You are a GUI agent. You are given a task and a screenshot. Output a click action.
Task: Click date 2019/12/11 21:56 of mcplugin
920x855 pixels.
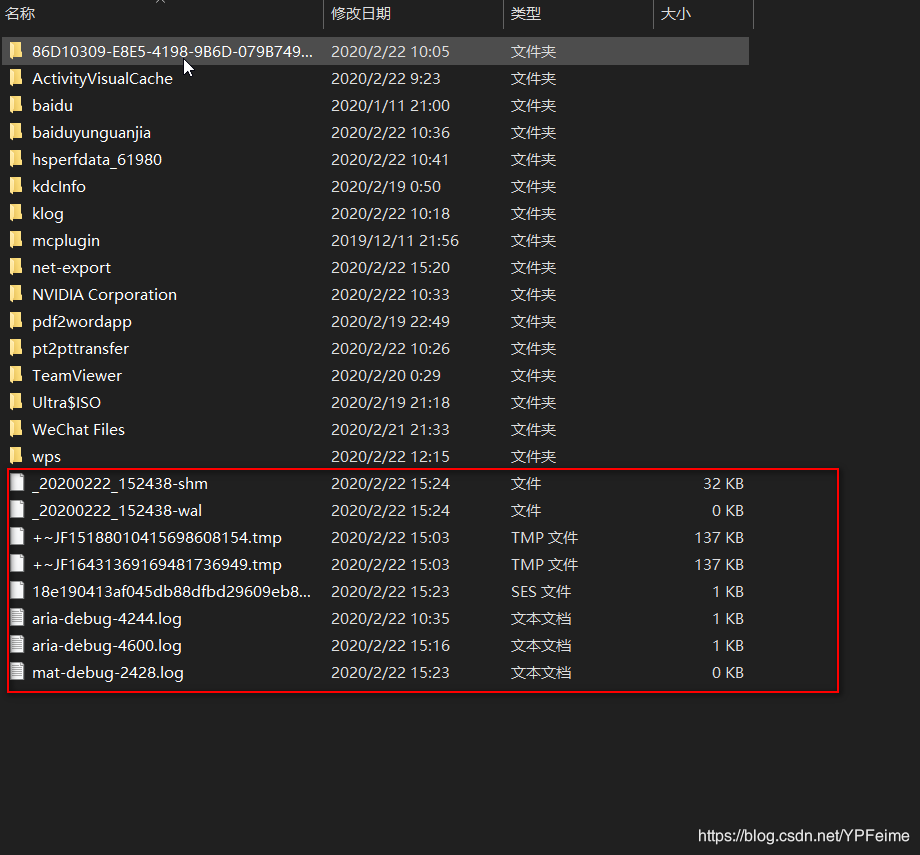coord(394,241)
